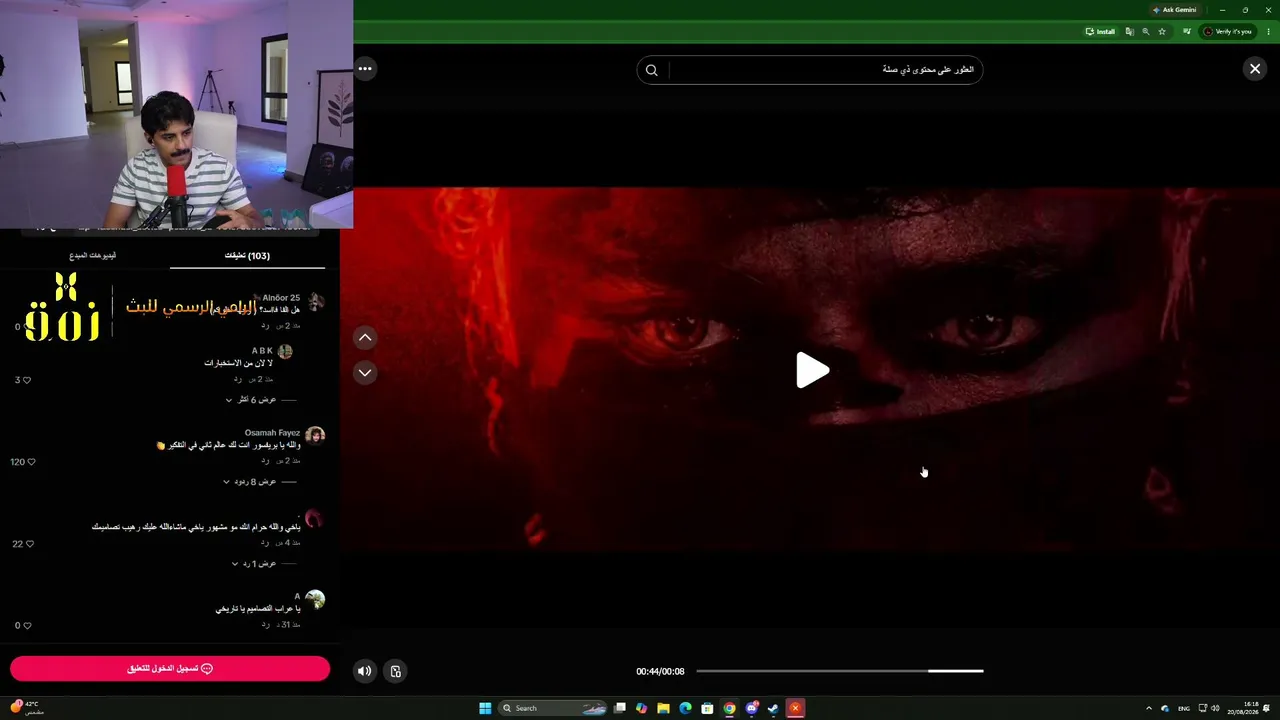Go to previous video with up arrow
The image size is (1280, 720).
[x=365, y=338]
